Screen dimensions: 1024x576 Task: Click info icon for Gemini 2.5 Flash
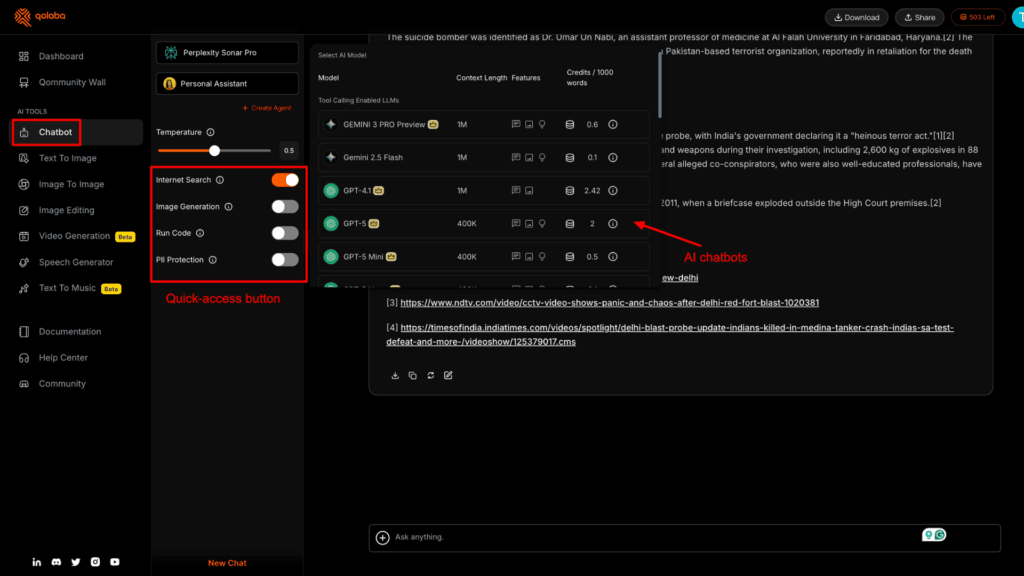[613, 157]
